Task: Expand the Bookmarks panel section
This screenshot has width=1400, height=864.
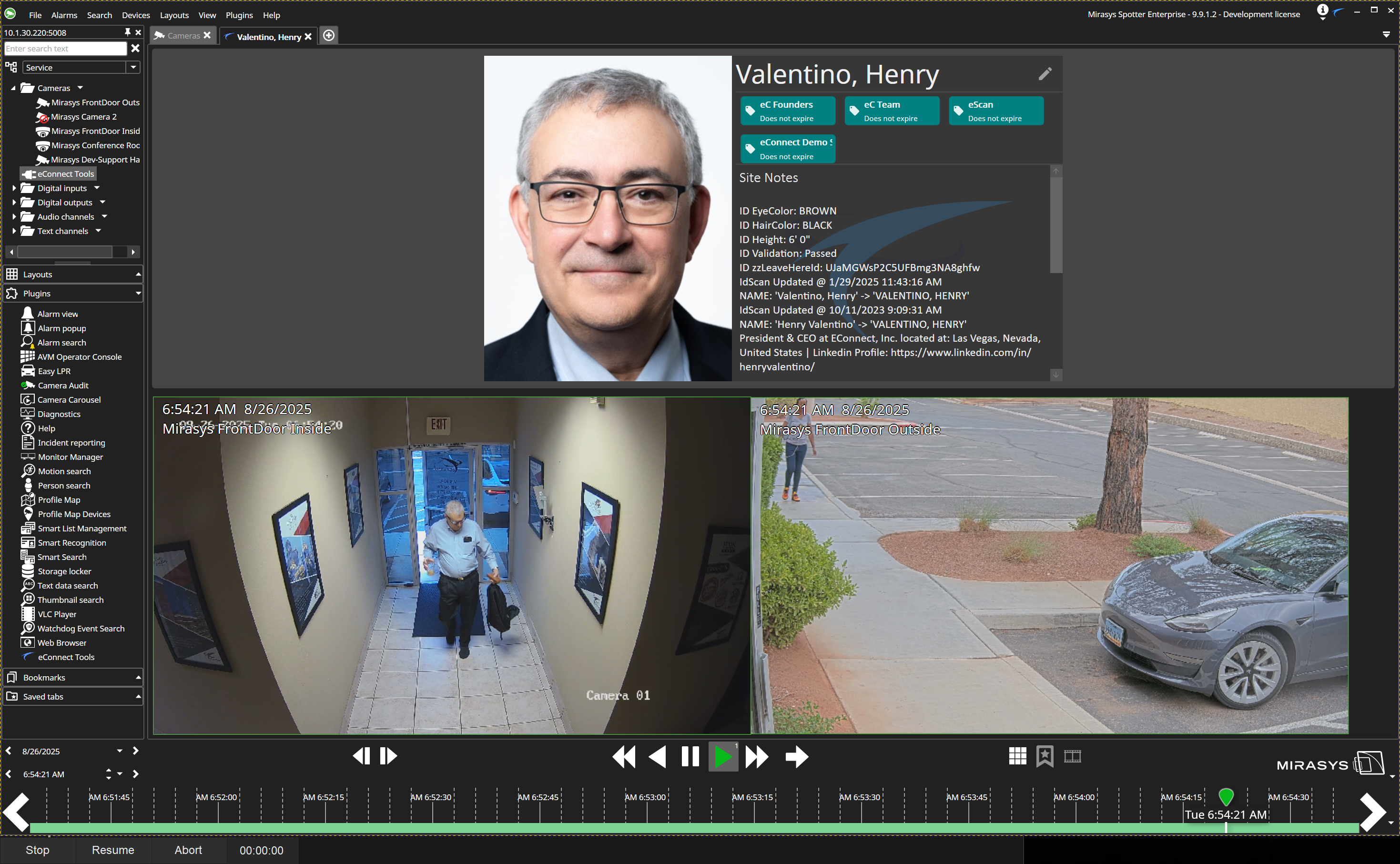Action: click(x=138, y=677)
